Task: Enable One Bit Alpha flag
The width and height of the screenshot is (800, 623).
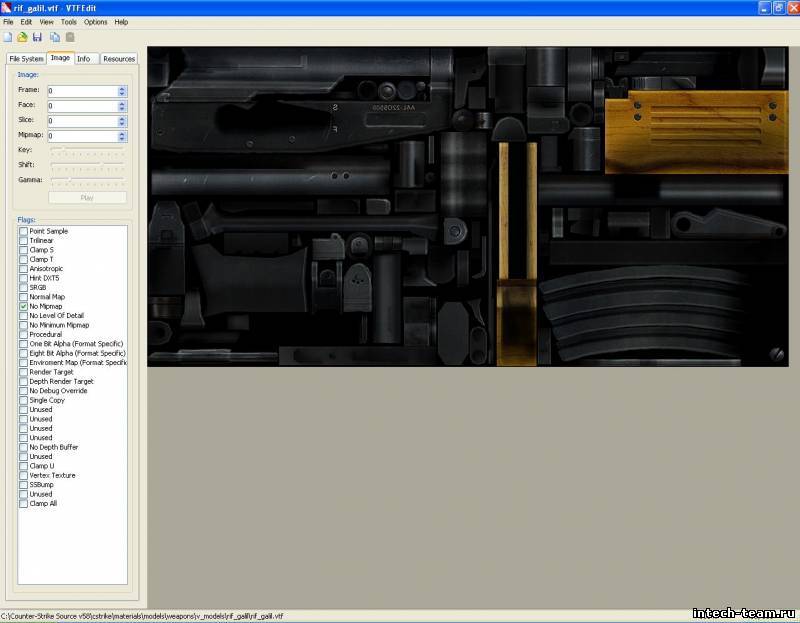Action: tap(23, 344)
